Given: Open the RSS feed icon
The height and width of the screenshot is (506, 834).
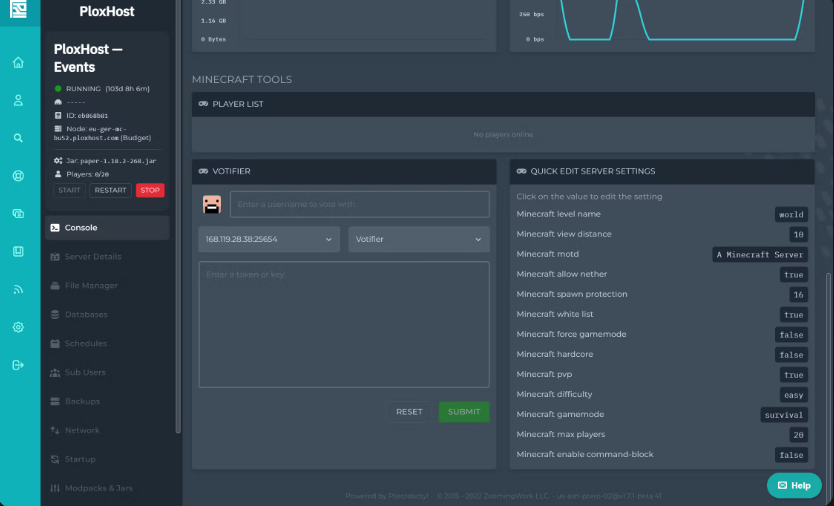Looking at the screenshot, I should tap(18, 289).
